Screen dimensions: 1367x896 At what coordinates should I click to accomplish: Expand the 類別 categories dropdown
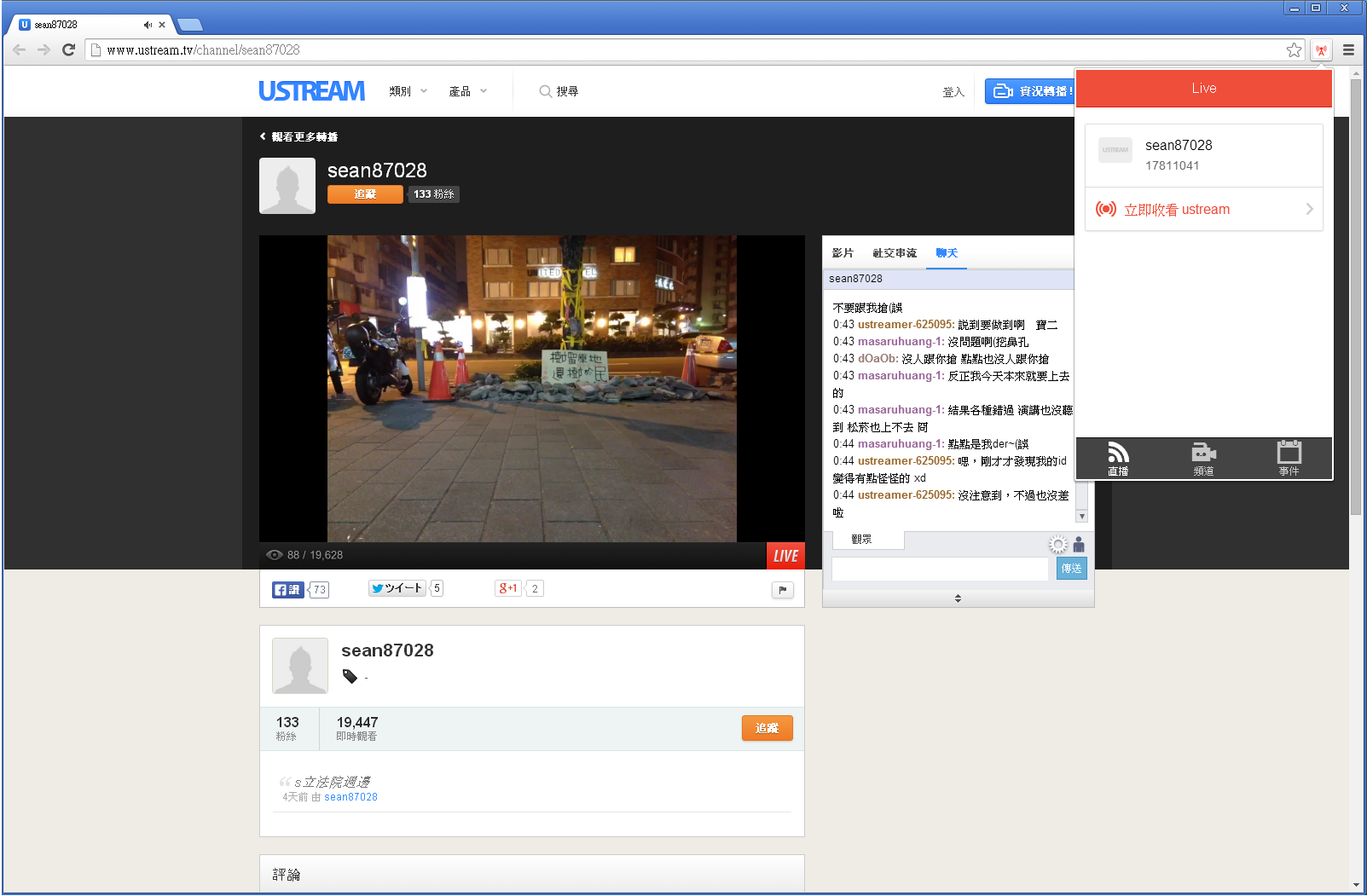(408, 91)
